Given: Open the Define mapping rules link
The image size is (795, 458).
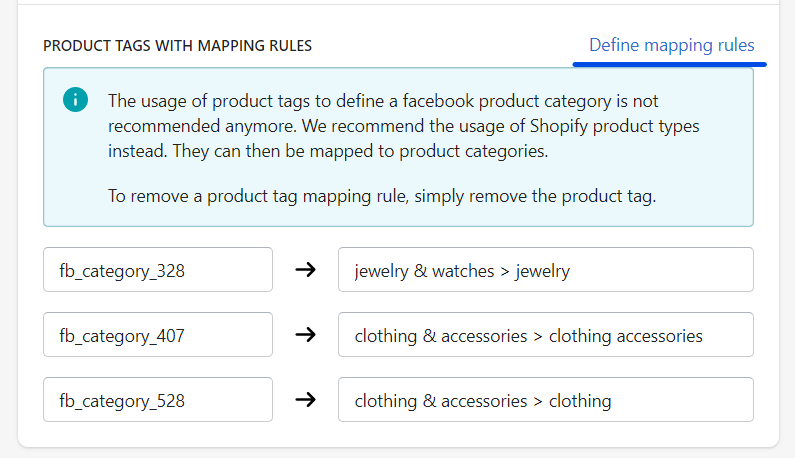Looking at the screenshot, I should 671,45.
